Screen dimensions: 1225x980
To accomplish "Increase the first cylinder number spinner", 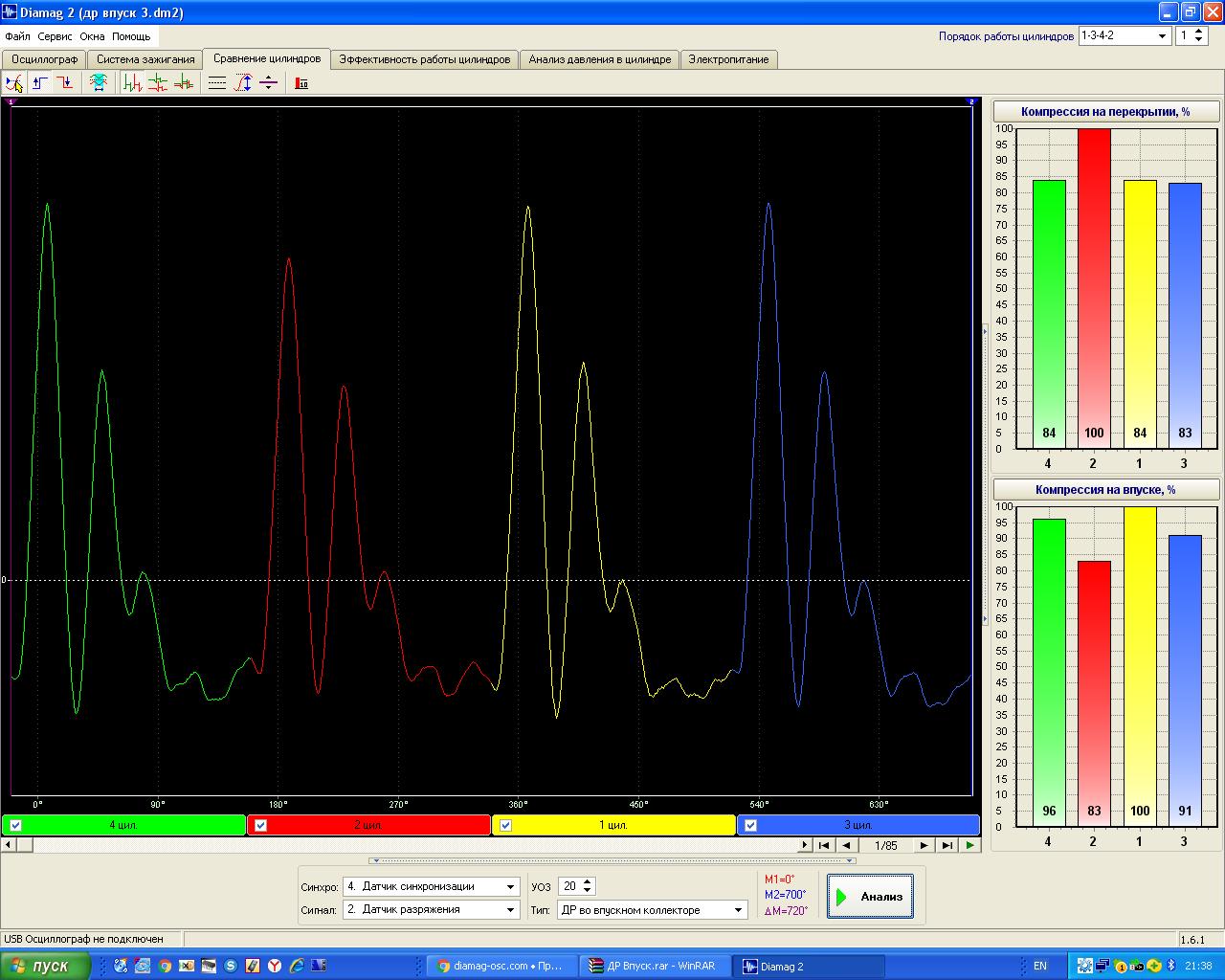I will 1200,32.
